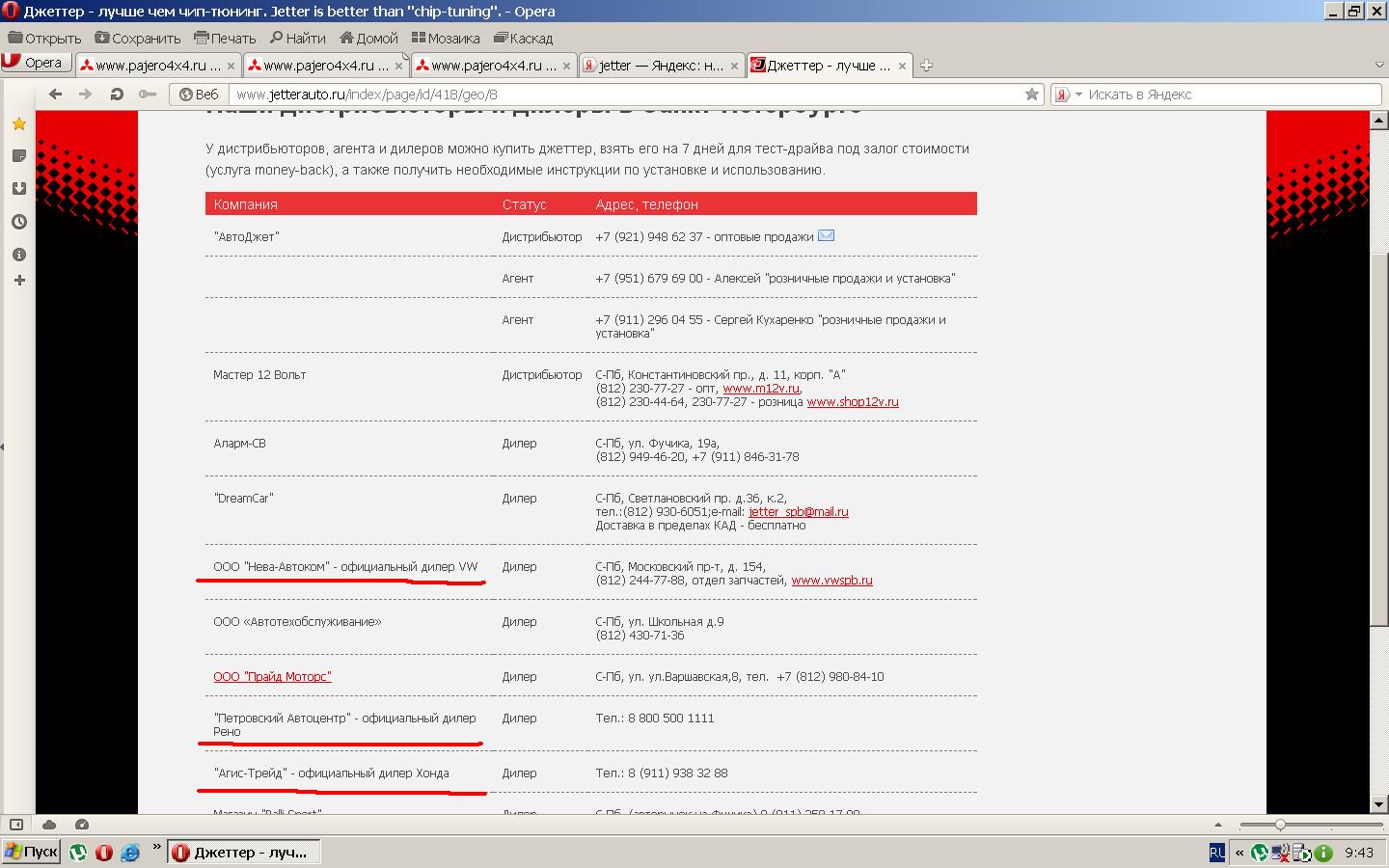Viewport: 1389px width, 868px height.
Task: Toggle Opera Turbo in status bar
Action: [82, 825]
